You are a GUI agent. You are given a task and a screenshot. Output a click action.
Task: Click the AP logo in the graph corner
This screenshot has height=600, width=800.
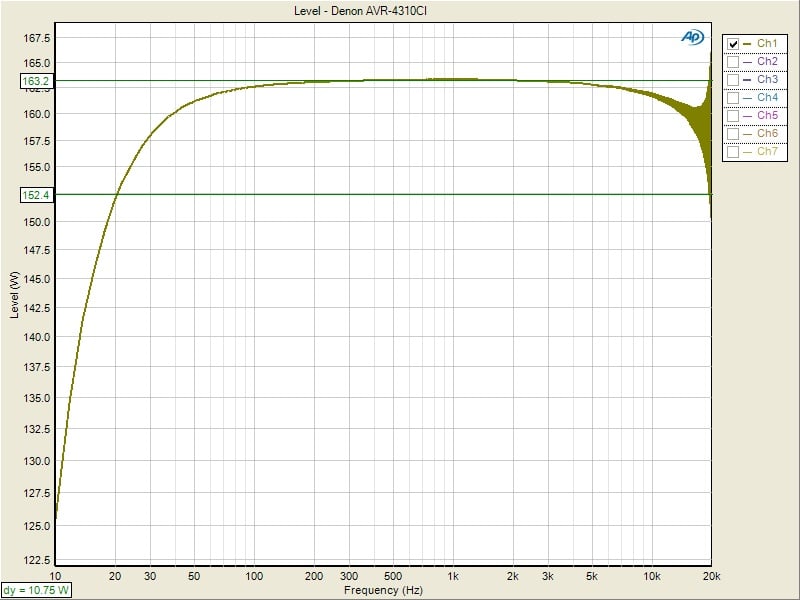pyautogui.click(x=692, y=36)
